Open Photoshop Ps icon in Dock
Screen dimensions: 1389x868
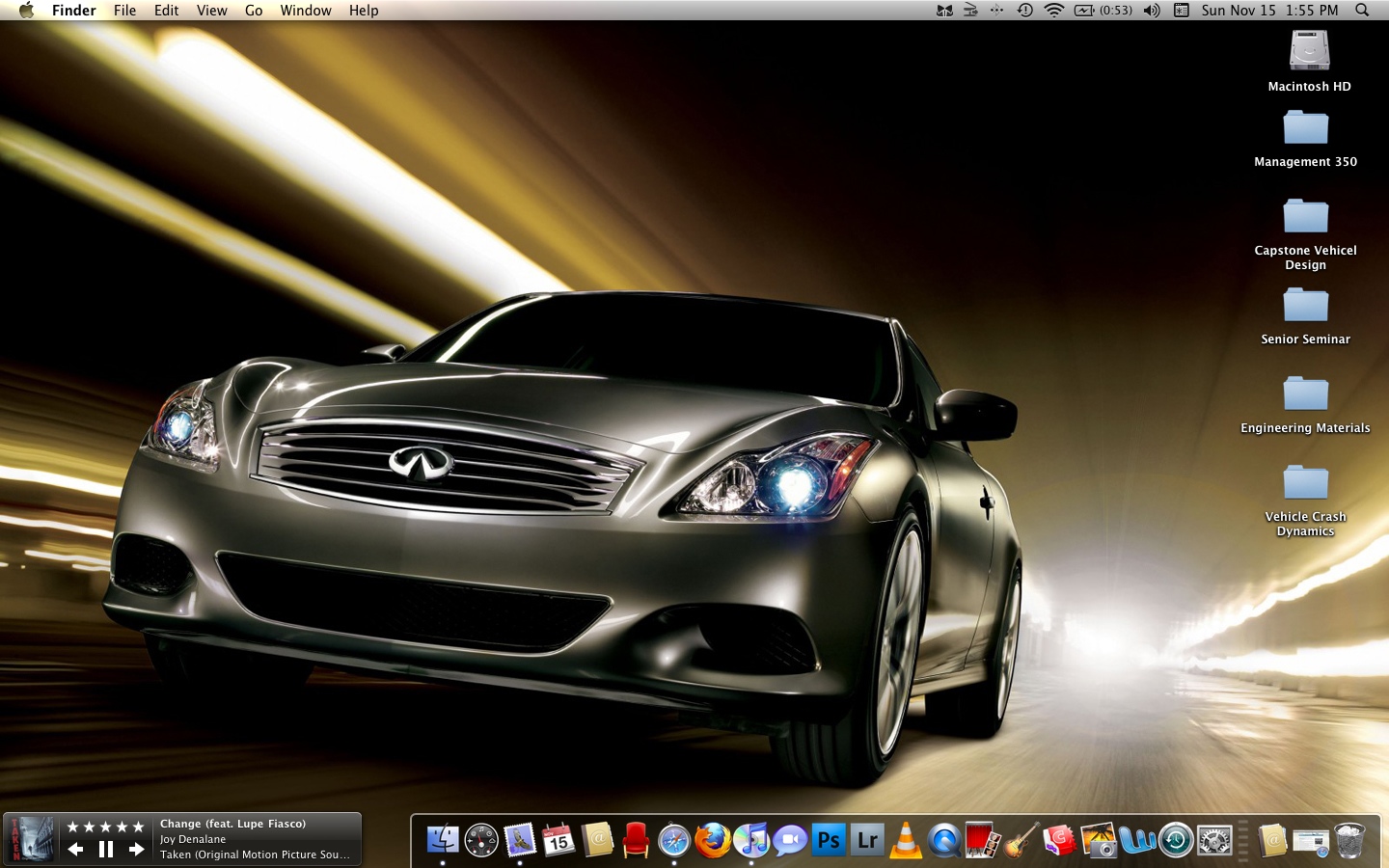829,840
